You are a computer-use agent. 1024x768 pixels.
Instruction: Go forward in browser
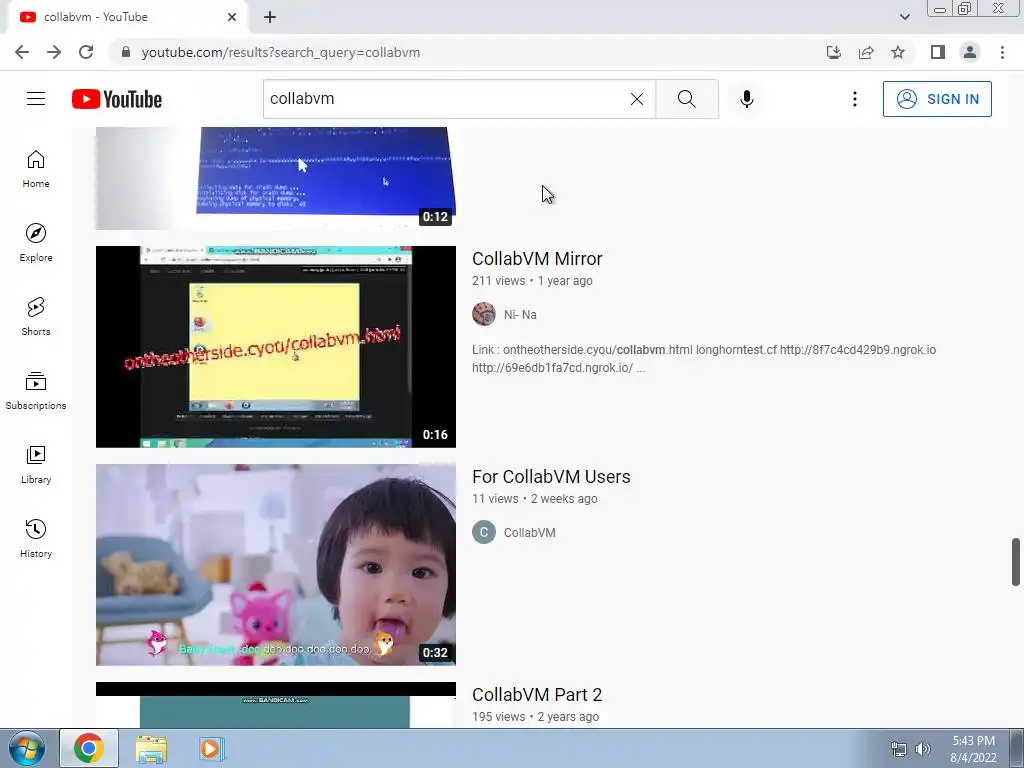pyautogui.click(x=54, y=52)
